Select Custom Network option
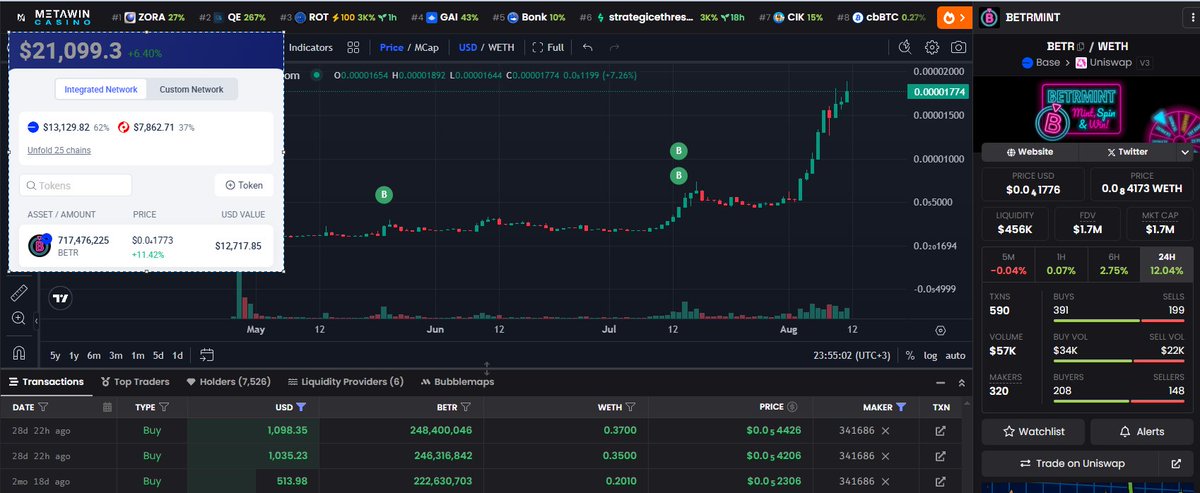This screenshot has width=1200, height=493. [192, 89]
